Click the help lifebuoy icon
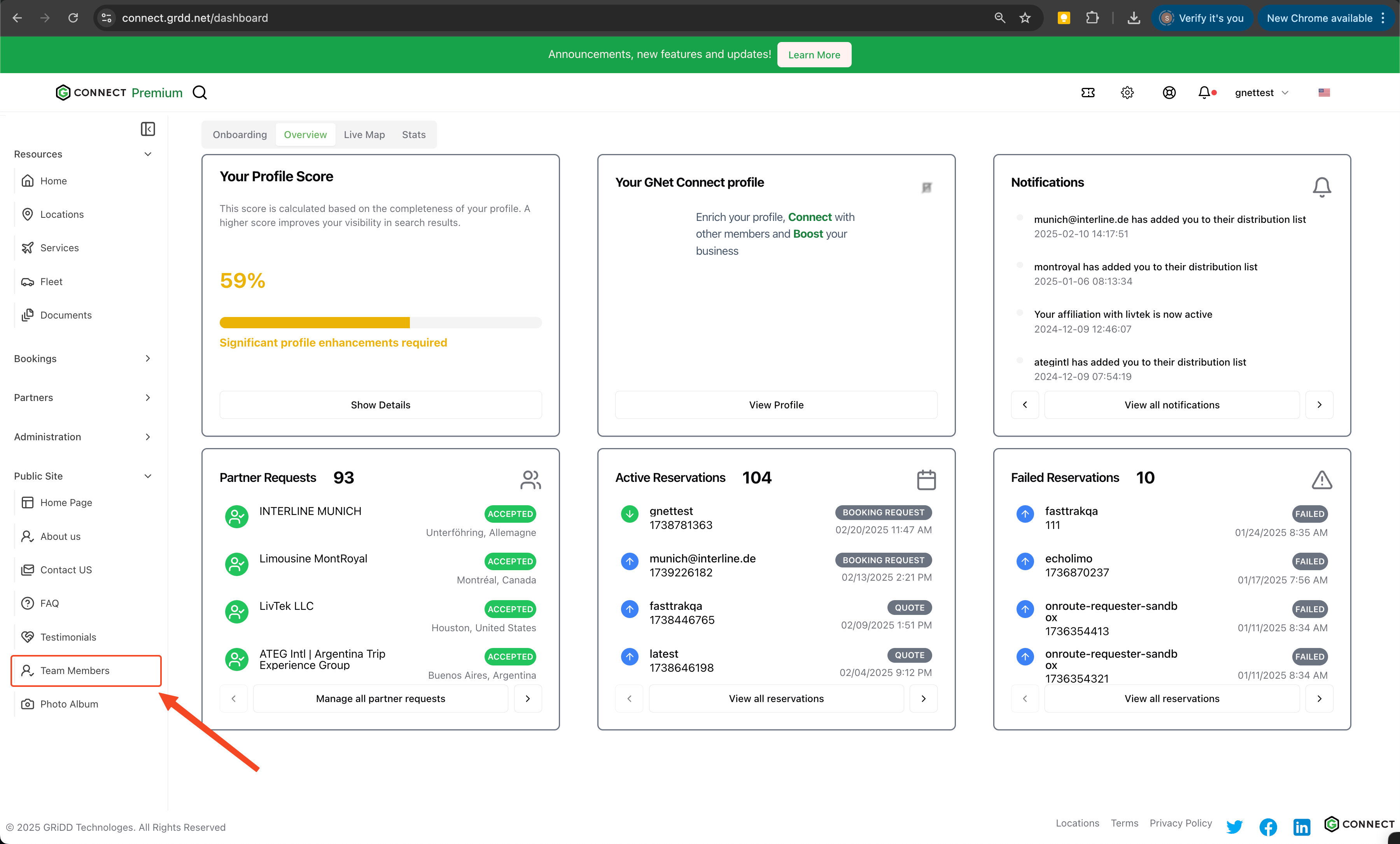Screen dimensions: 1400x844 1169,93
